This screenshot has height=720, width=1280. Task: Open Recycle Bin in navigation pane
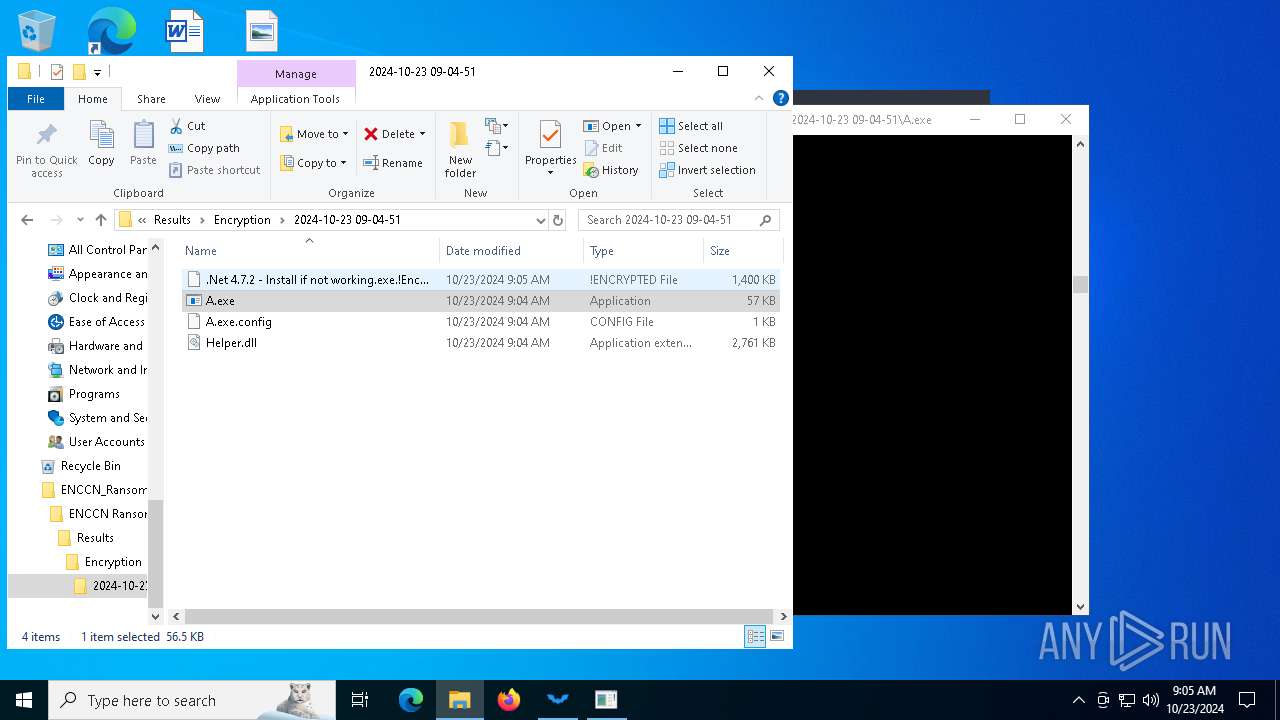pyautogui.click(x=90, y=466)
